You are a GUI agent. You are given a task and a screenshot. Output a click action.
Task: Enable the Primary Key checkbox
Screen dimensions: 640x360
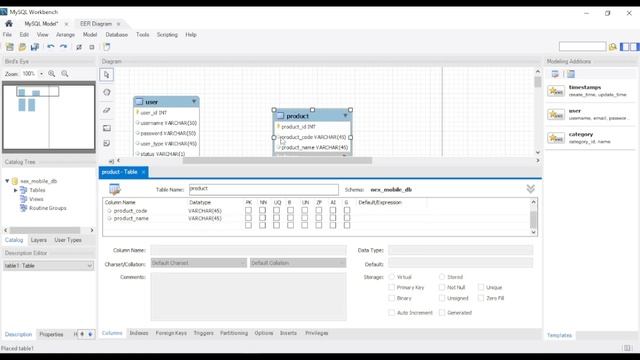coord(392,287)
